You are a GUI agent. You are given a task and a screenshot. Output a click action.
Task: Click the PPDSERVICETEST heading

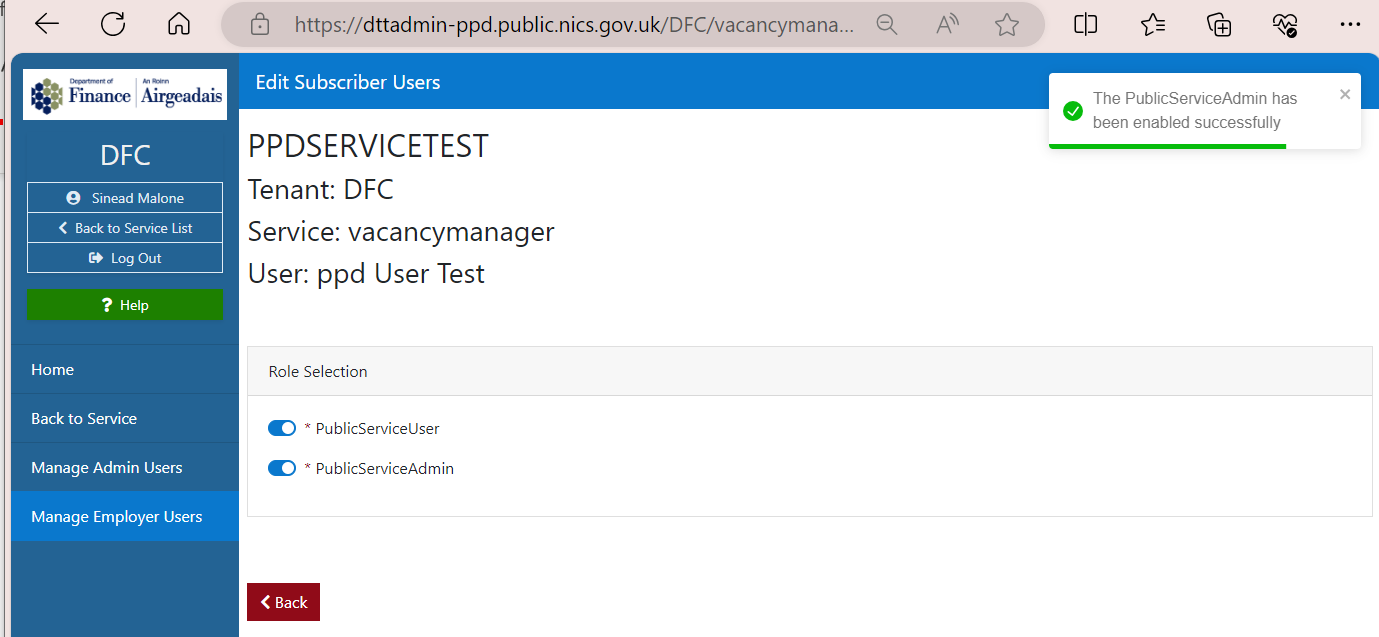[x=368, y=146]
